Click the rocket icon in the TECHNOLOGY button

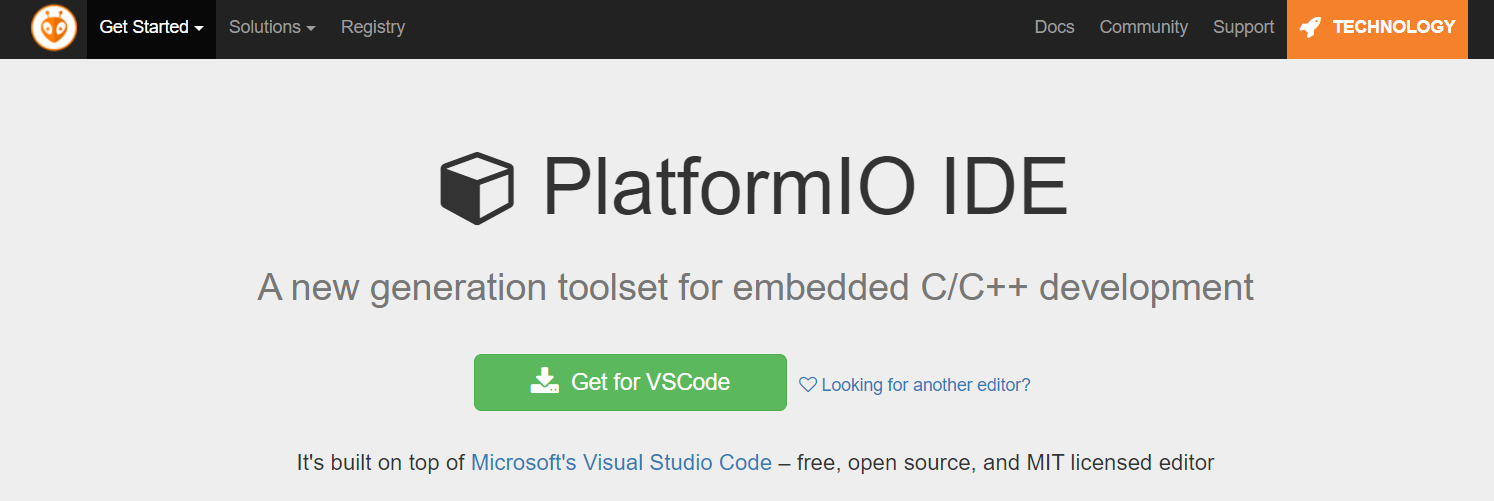[1311, 28]
